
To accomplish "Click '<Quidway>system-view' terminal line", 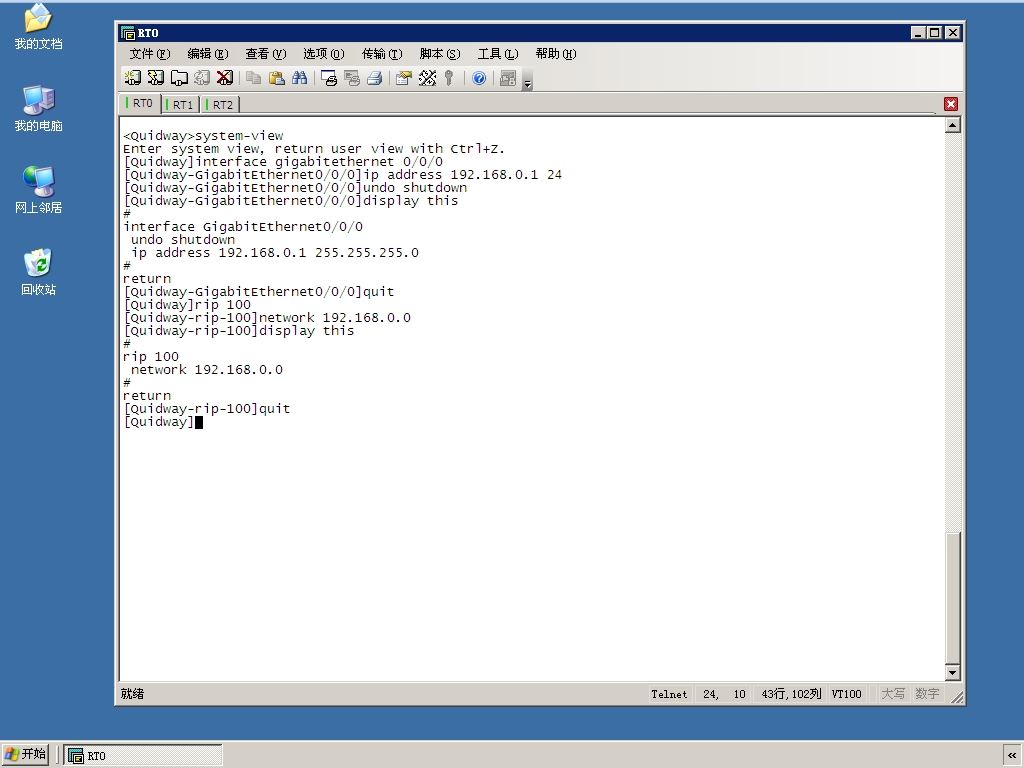I will [203, 136].
